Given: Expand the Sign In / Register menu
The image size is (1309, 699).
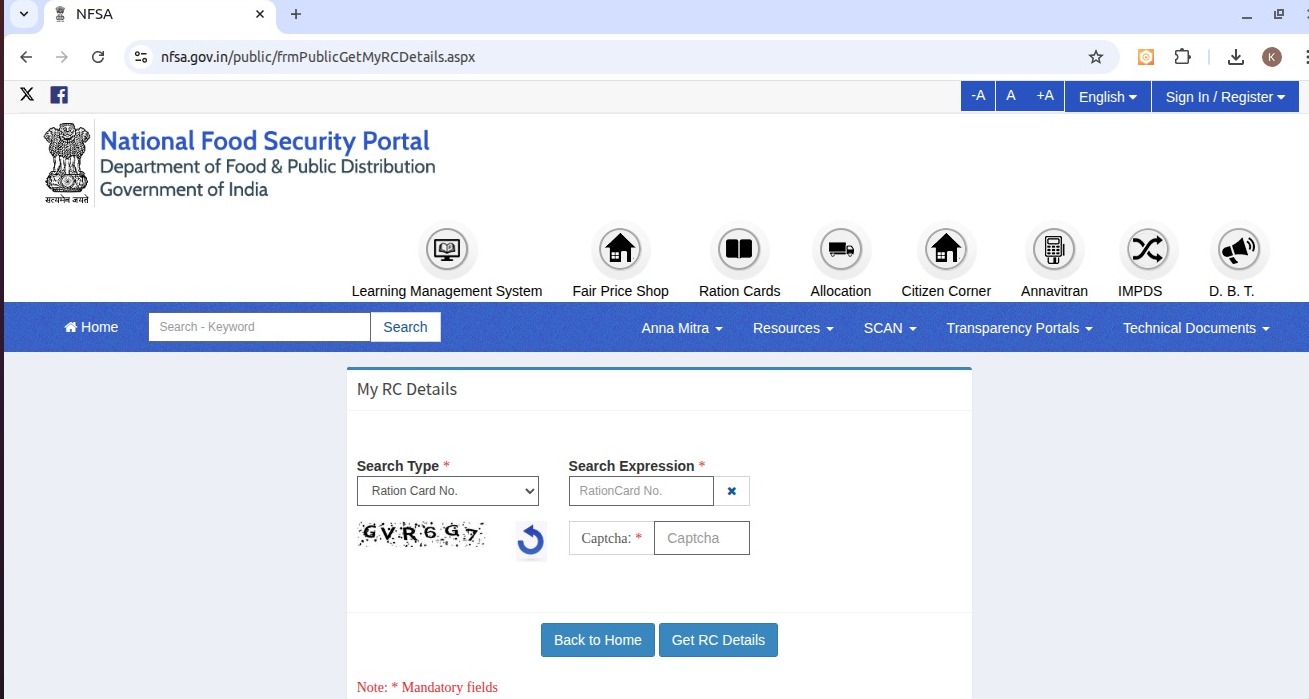Looking at the screenshot, I should [x=1225, y=97].
